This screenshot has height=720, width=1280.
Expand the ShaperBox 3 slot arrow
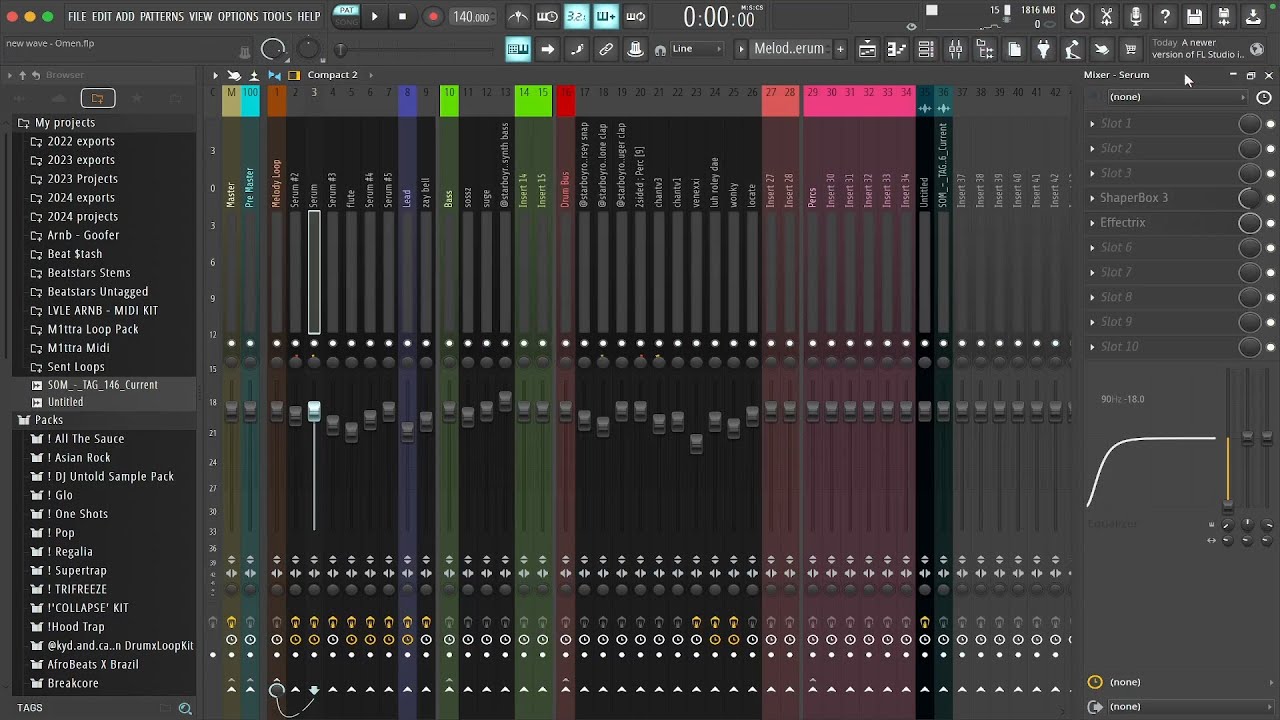pyautogui.click(x=1092, y=198)
